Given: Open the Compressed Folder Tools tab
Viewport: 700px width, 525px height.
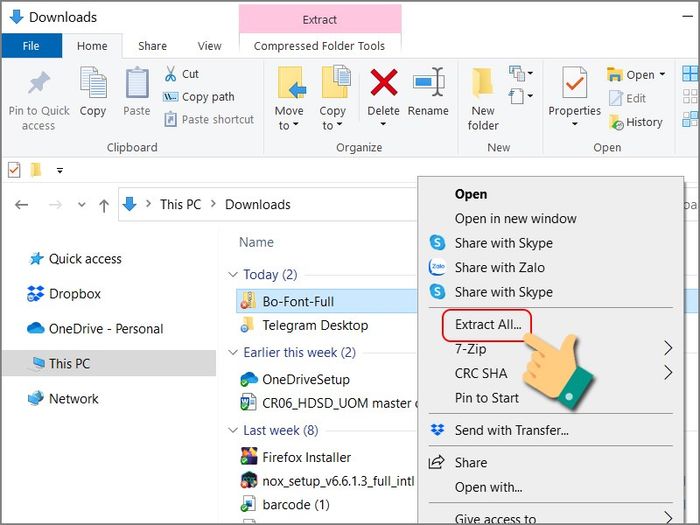Looking at the screenshot, I should [x=319, y=46].
